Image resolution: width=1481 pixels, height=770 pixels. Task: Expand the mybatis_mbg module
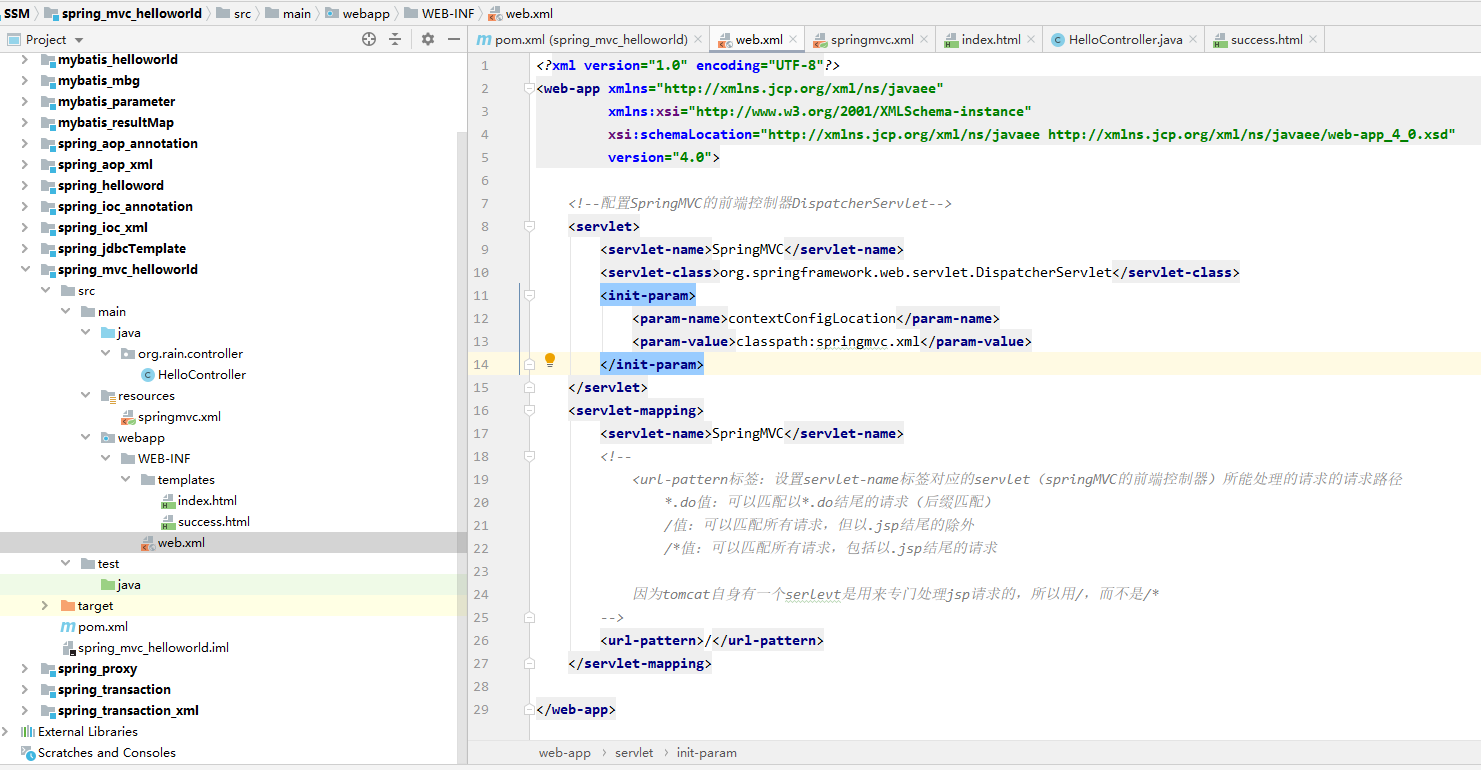[25, 81]
